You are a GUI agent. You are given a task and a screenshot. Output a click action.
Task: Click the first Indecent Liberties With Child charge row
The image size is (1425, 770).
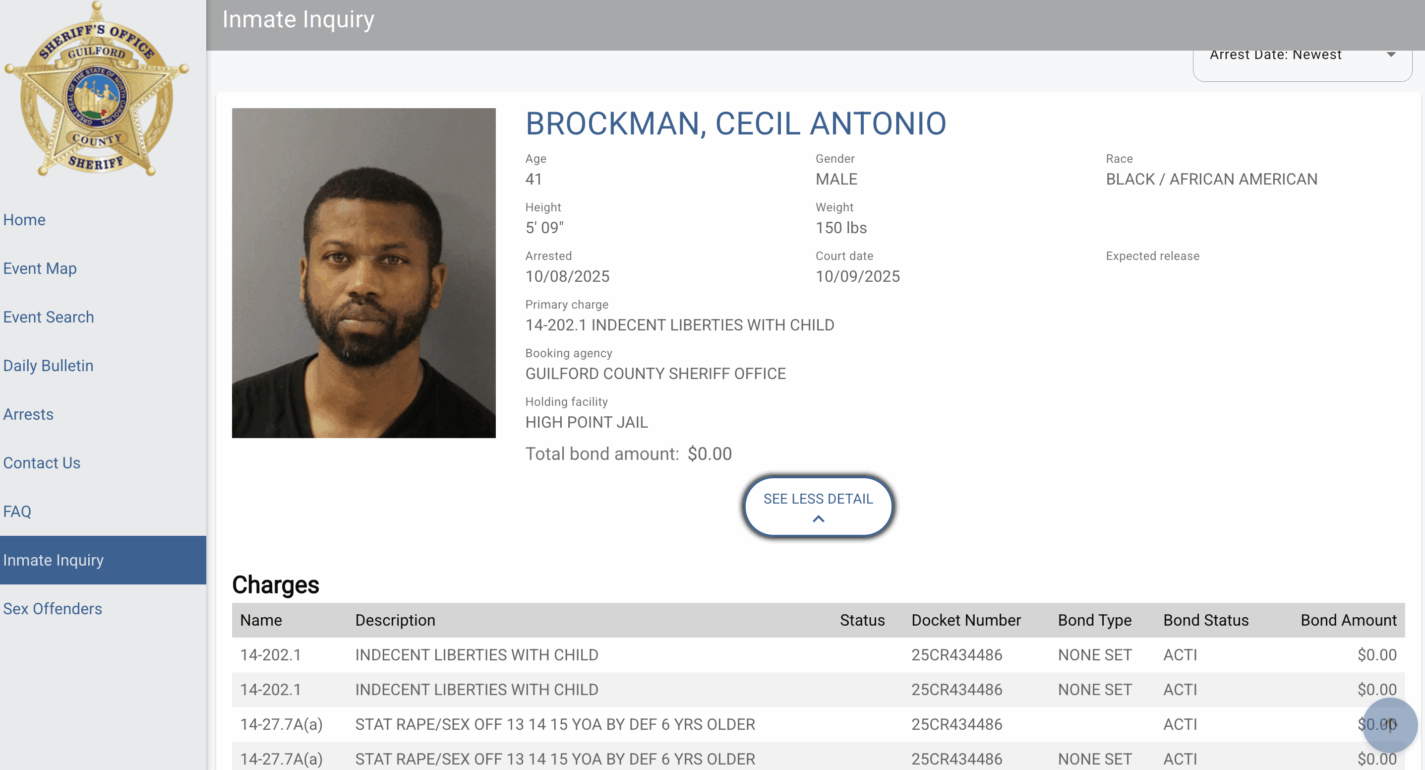tap(477, 655)
